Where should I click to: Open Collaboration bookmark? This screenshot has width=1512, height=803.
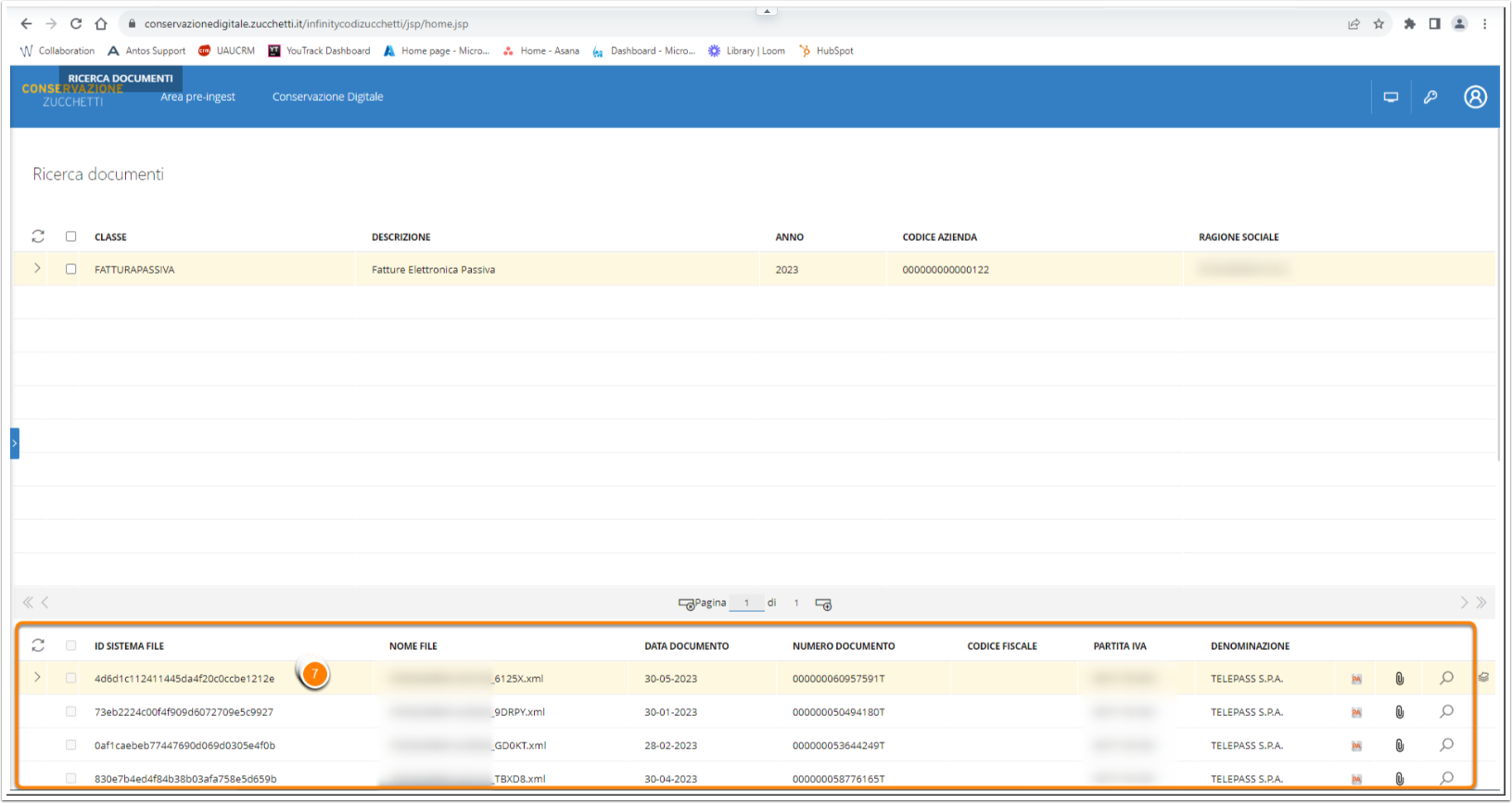click(x=57, y=51)
